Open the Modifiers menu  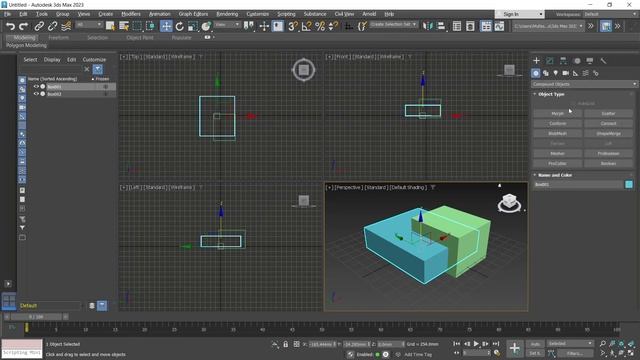point(131,14)
